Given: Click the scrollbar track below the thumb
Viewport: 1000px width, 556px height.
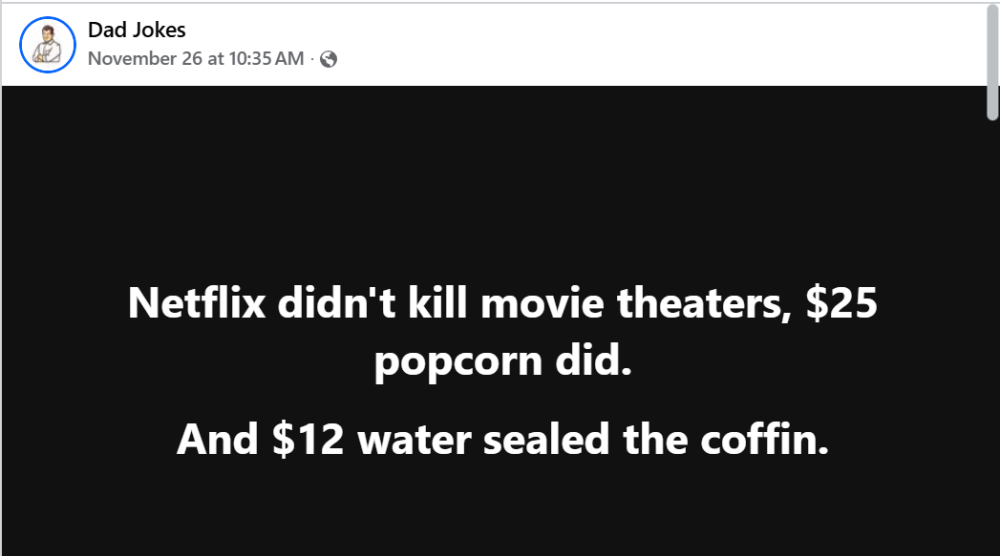Looking at the screenshot, I should coord(992,350).
